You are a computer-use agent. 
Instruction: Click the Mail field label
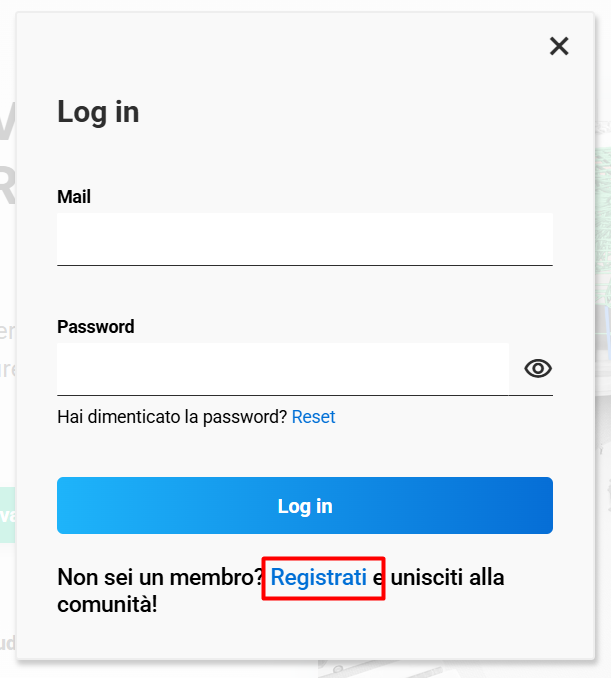click(74, 197)
